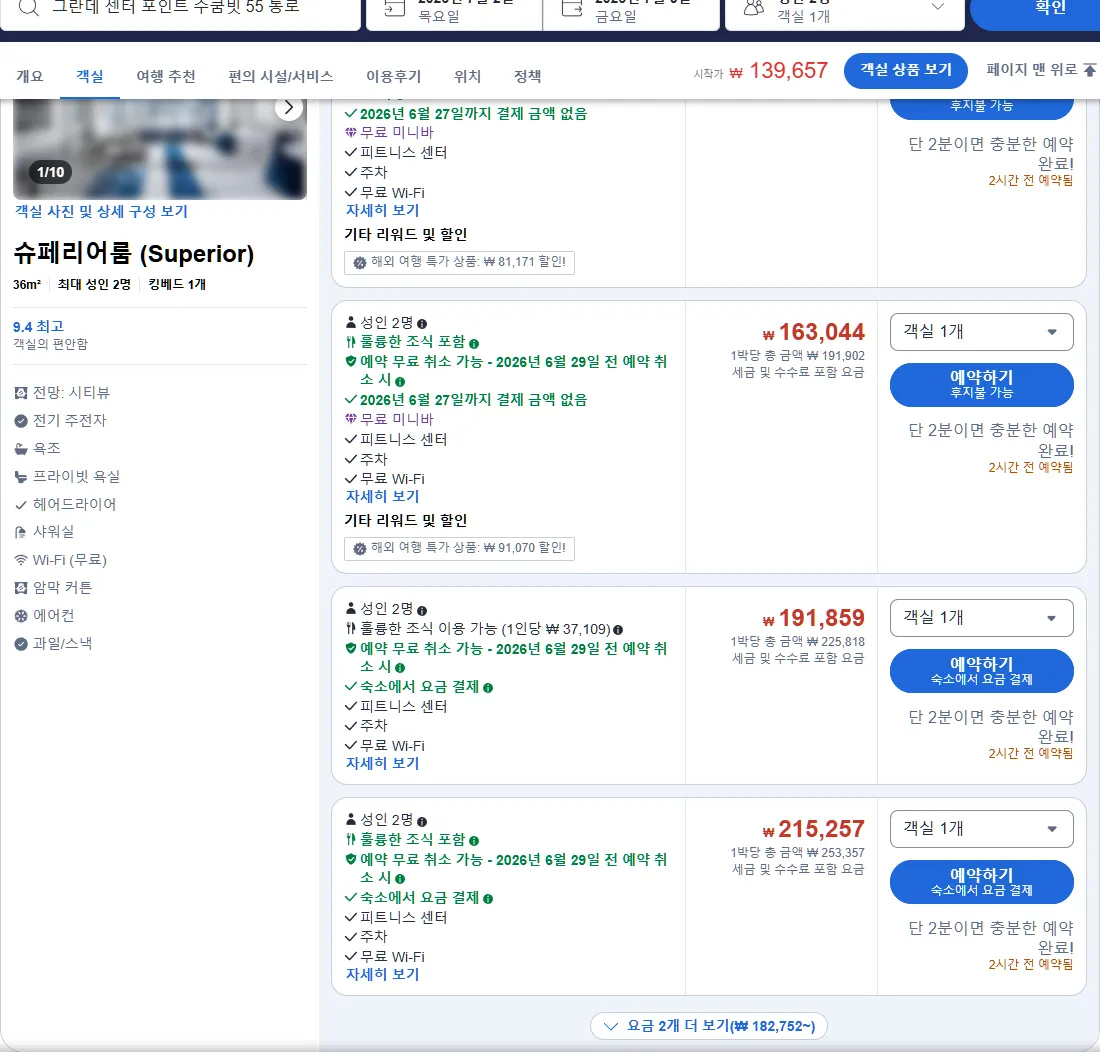1100x1054 pixels.
Task: Click the search magnifier icon in the search bar
Action: click(x=29, y=7)
